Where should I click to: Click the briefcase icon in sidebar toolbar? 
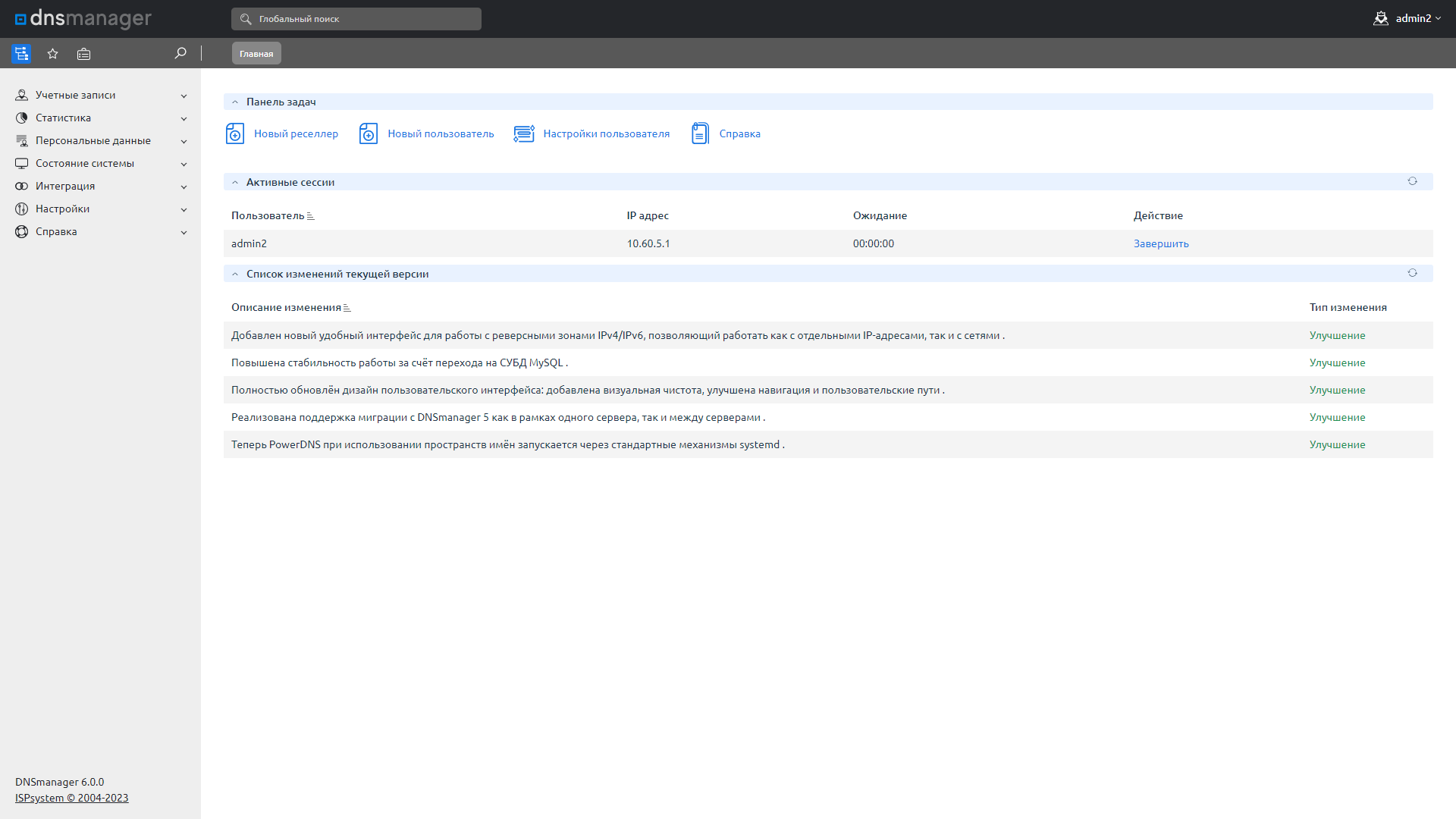click(83, 54)
